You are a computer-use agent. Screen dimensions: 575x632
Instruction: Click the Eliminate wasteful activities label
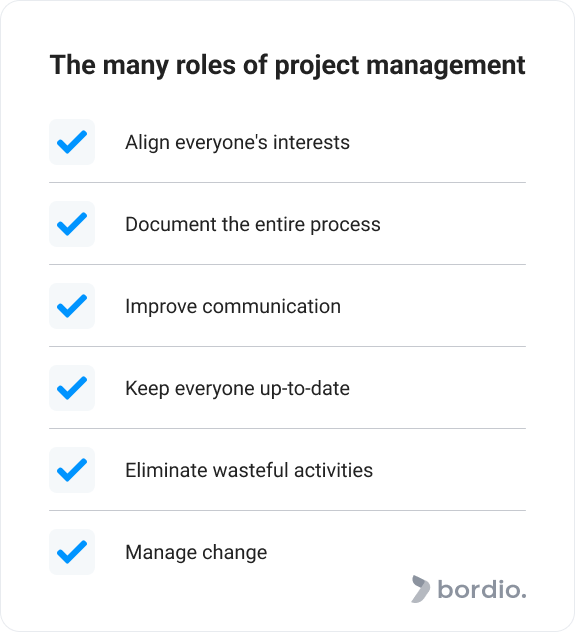[x=249, y=470]
